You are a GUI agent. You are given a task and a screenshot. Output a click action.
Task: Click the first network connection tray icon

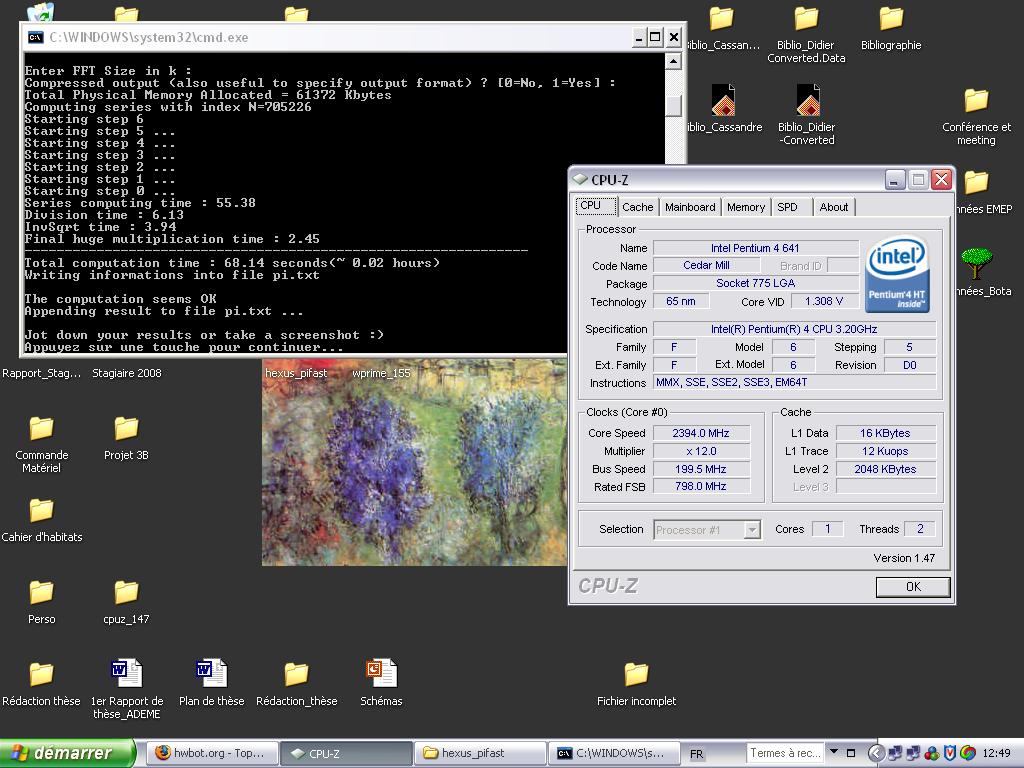pos(895,753)
